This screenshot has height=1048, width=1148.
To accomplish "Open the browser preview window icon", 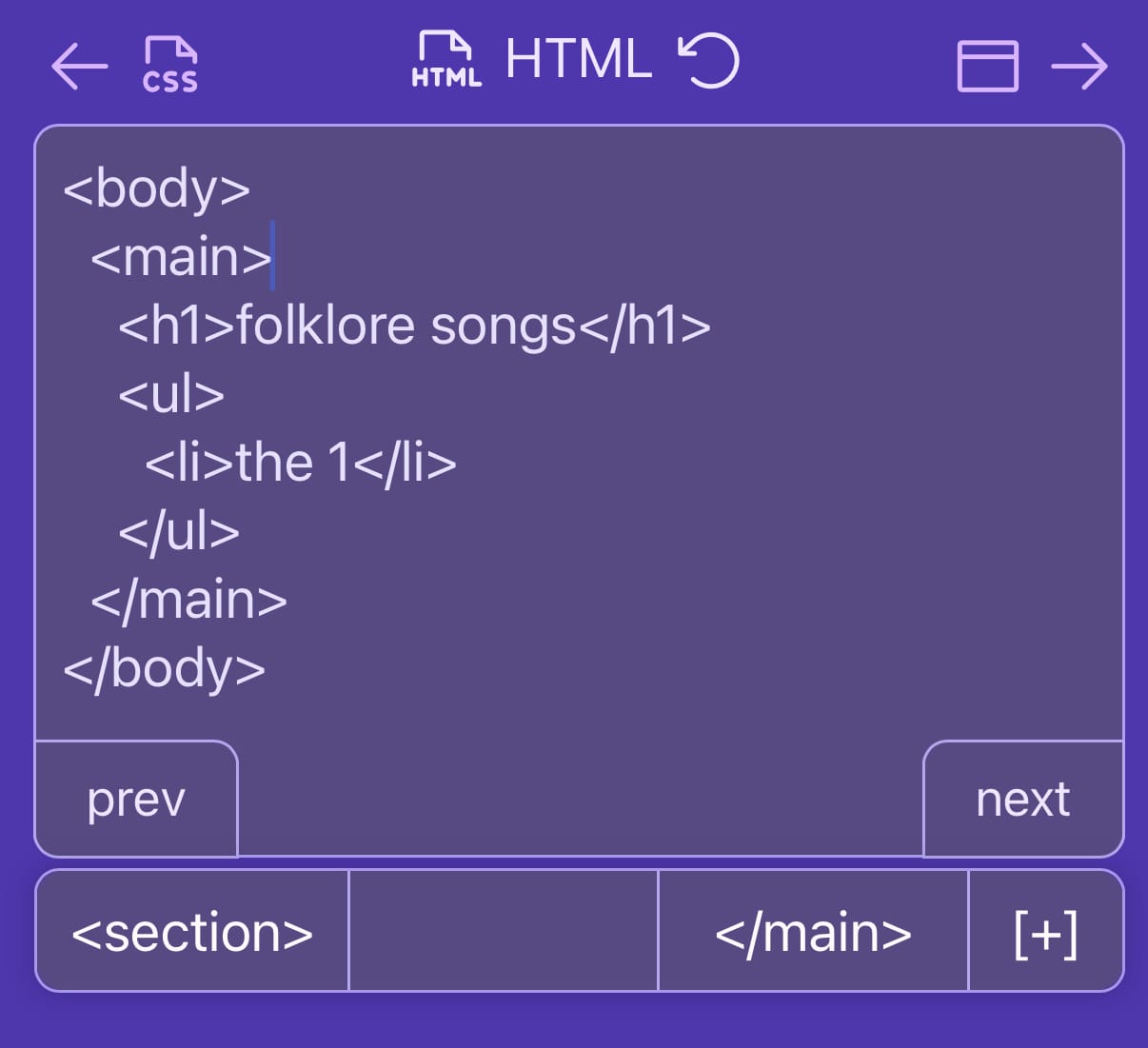I will coord(987,66).
